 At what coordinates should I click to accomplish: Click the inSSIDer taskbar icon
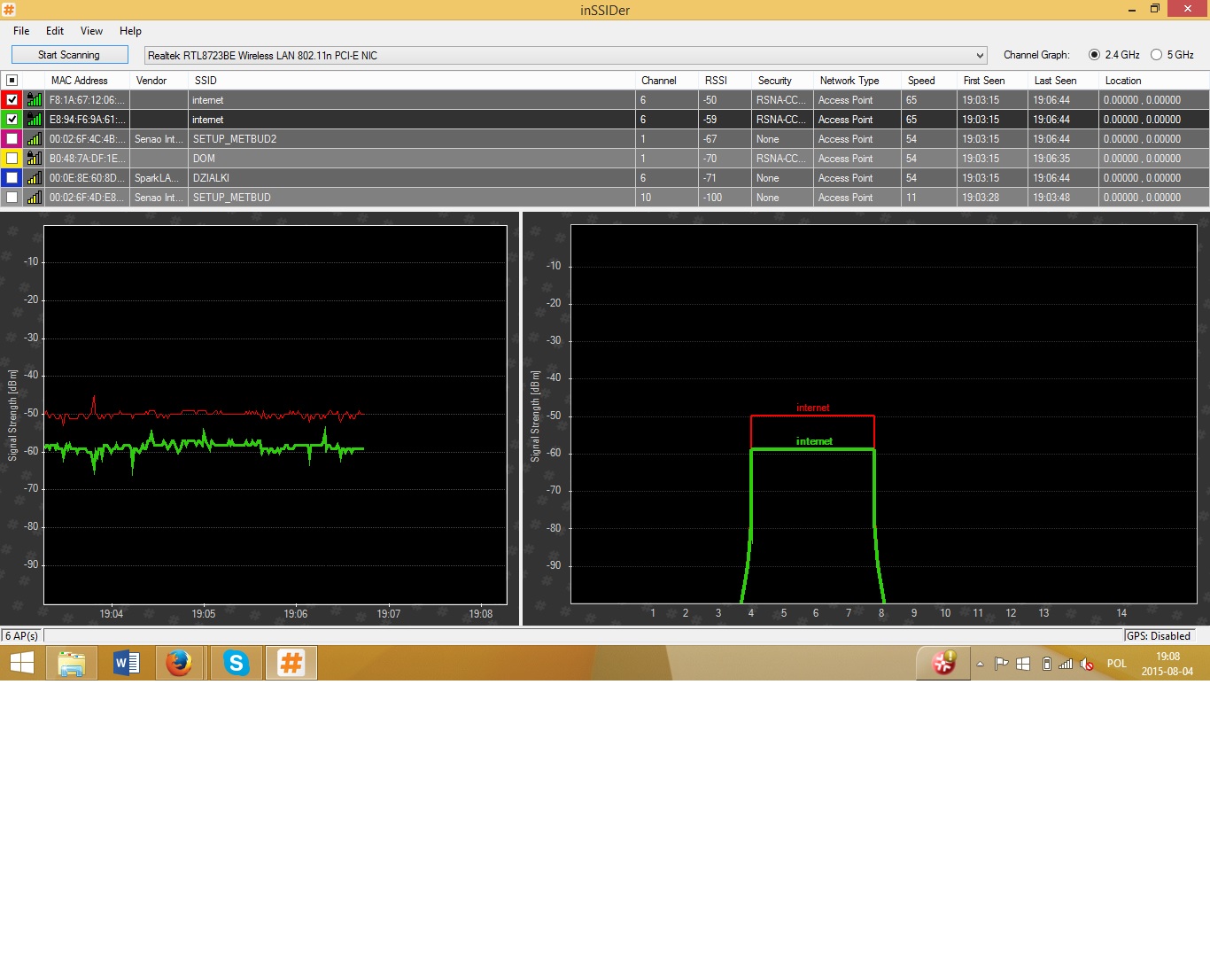pyautogui.click(x=291, y=663)
